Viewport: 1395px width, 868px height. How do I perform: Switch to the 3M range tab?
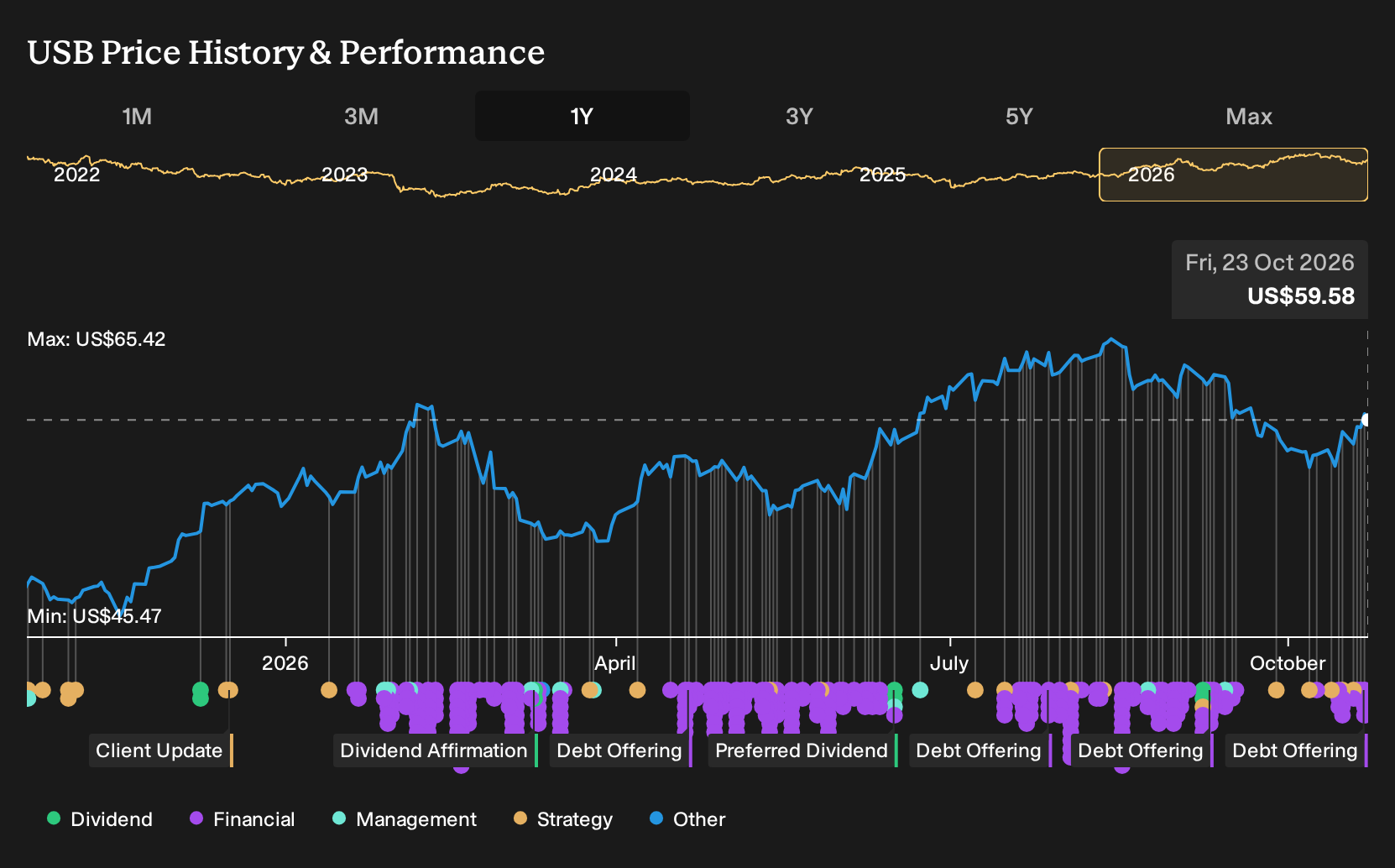tap(361, 116)
